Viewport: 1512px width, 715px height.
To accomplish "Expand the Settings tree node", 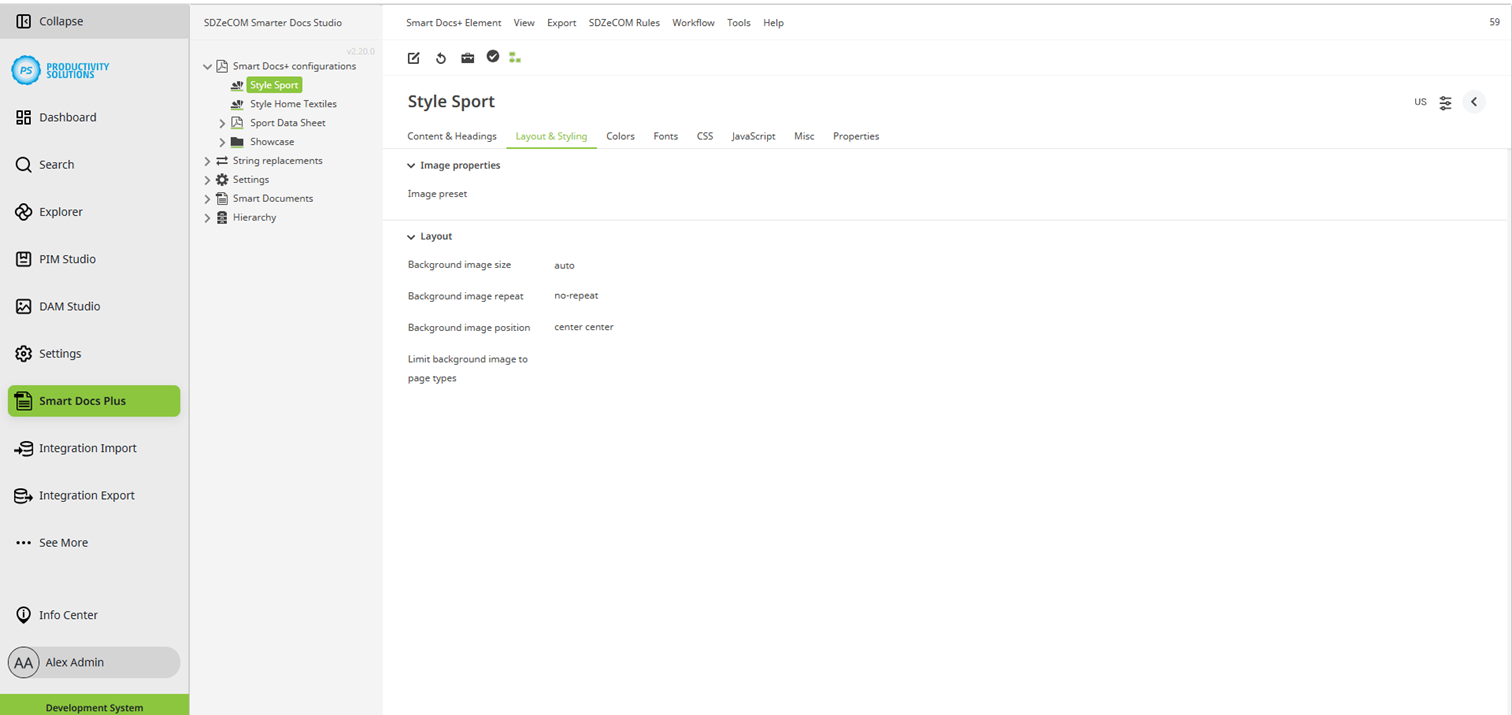I will click(x=208, y=180).
